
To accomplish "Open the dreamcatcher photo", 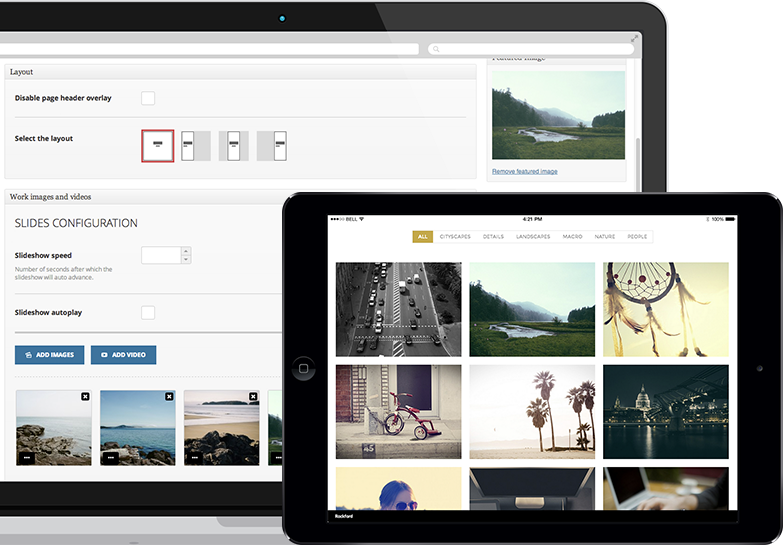I will tap(666, 309).
